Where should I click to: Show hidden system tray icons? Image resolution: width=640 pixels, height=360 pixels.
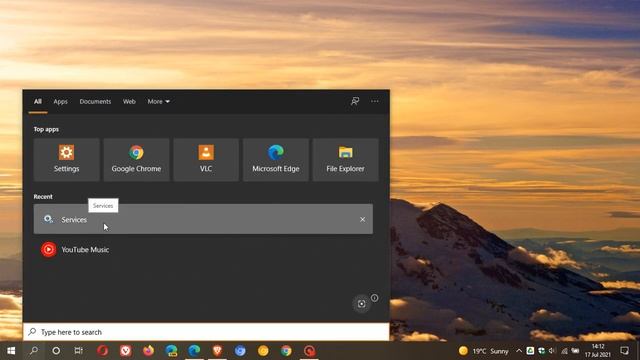click(519, 351)
